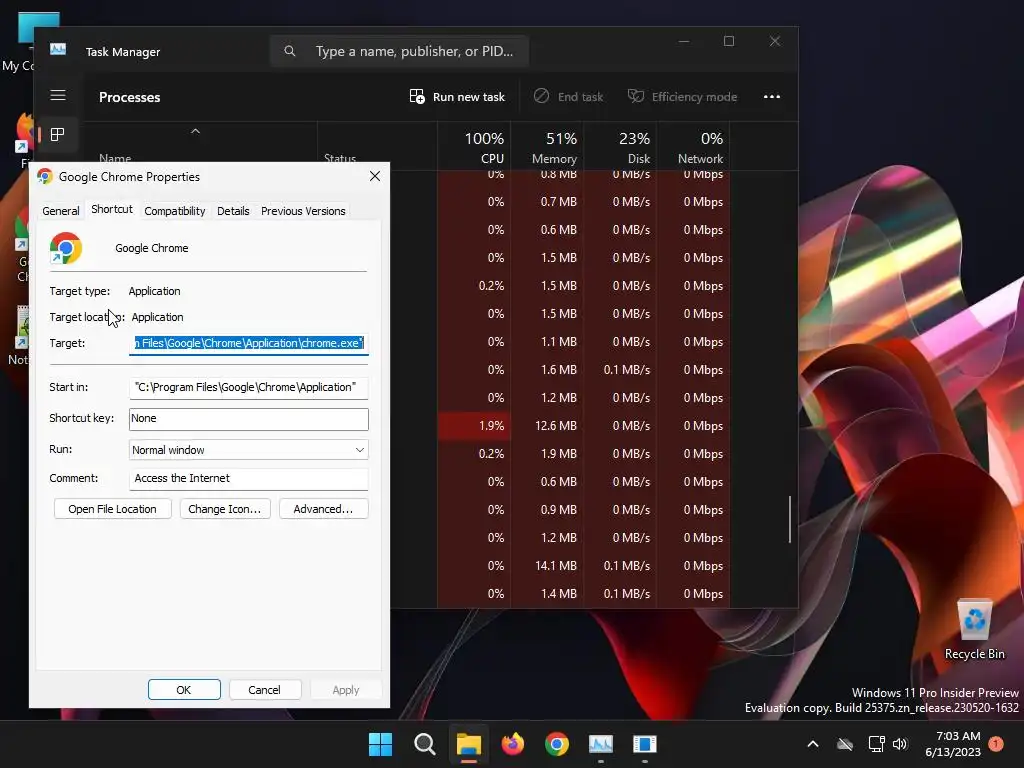Select the 1.9% CPU process row cell

point(474,426)
